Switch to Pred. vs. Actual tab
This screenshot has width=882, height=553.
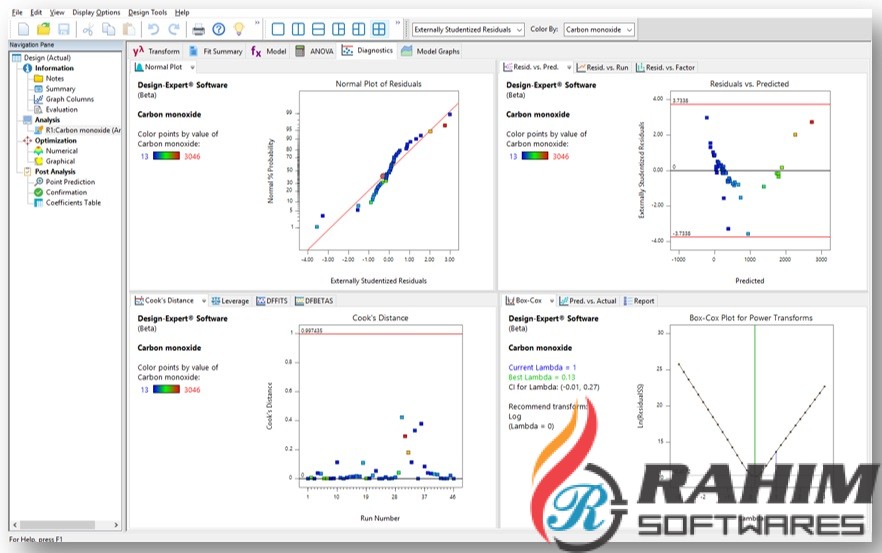point(588,301)
